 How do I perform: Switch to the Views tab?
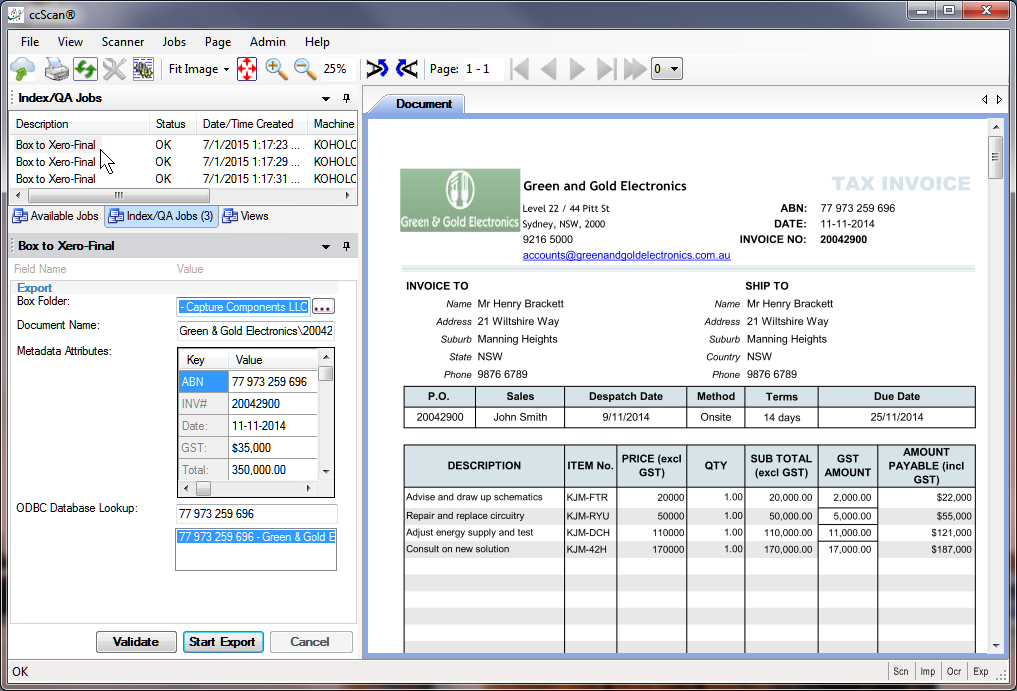[246, 216]
